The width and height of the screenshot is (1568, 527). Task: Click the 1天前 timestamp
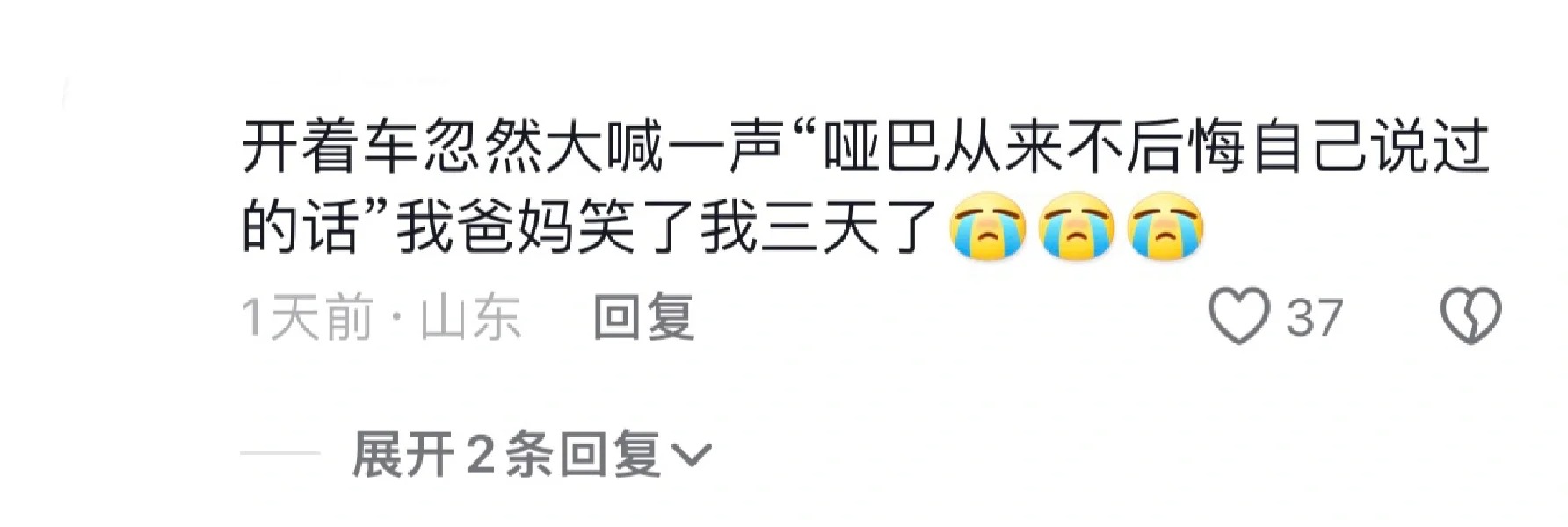pos(308,317)
